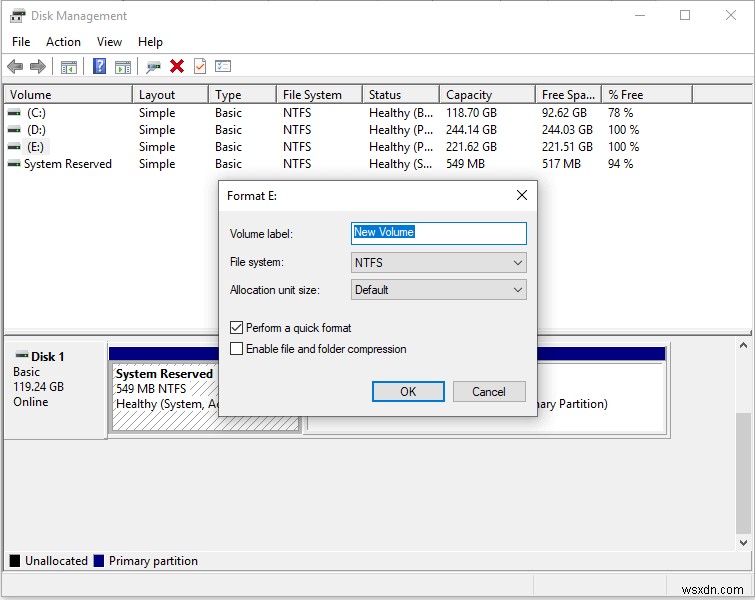Sort by the % Free column header
This screenshot has height=600, width=755.
647,94
